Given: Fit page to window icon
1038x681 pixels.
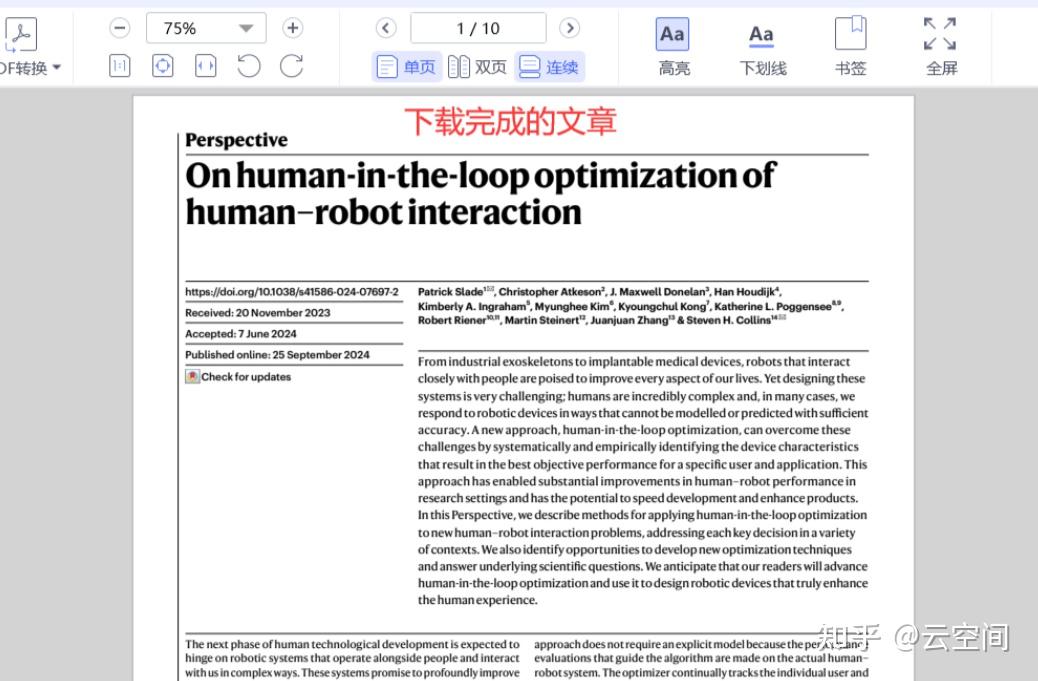Looking at the screenshot, I should [163, 66].
